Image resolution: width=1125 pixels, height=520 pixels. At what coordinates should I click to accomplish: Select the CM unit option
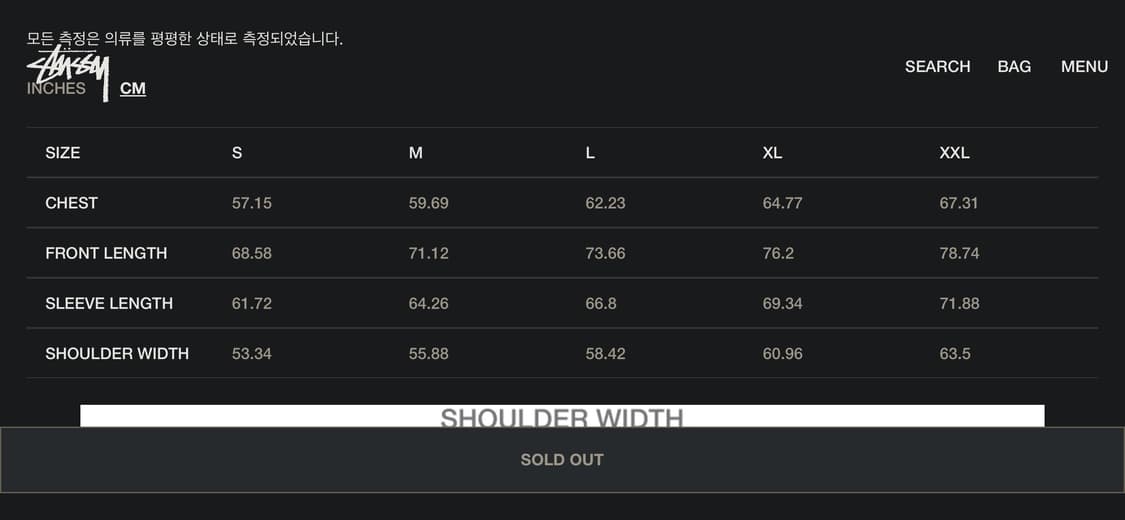point(133,89)
